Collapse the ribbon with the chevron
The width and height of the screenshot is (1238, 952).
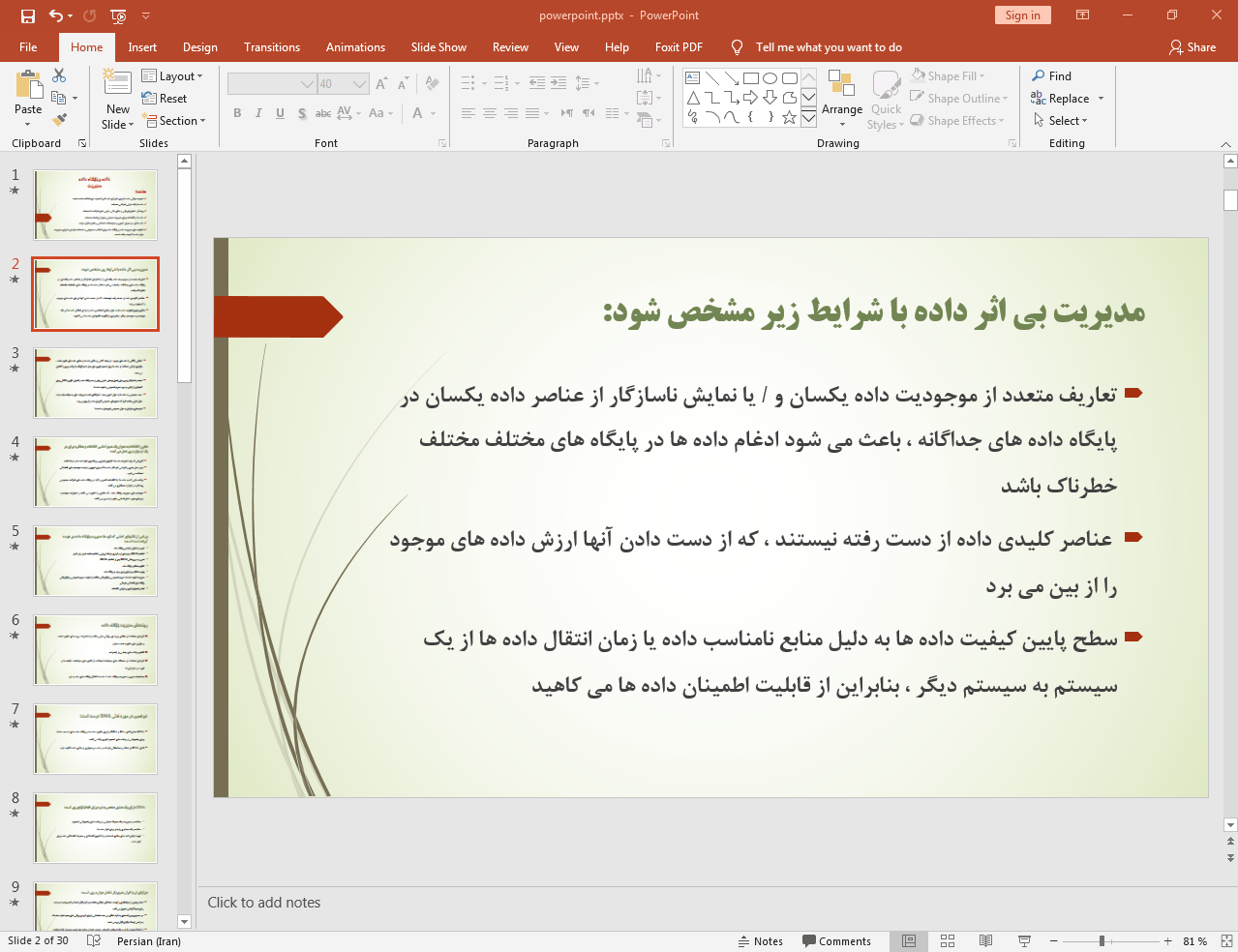(x=1225, y=144)
